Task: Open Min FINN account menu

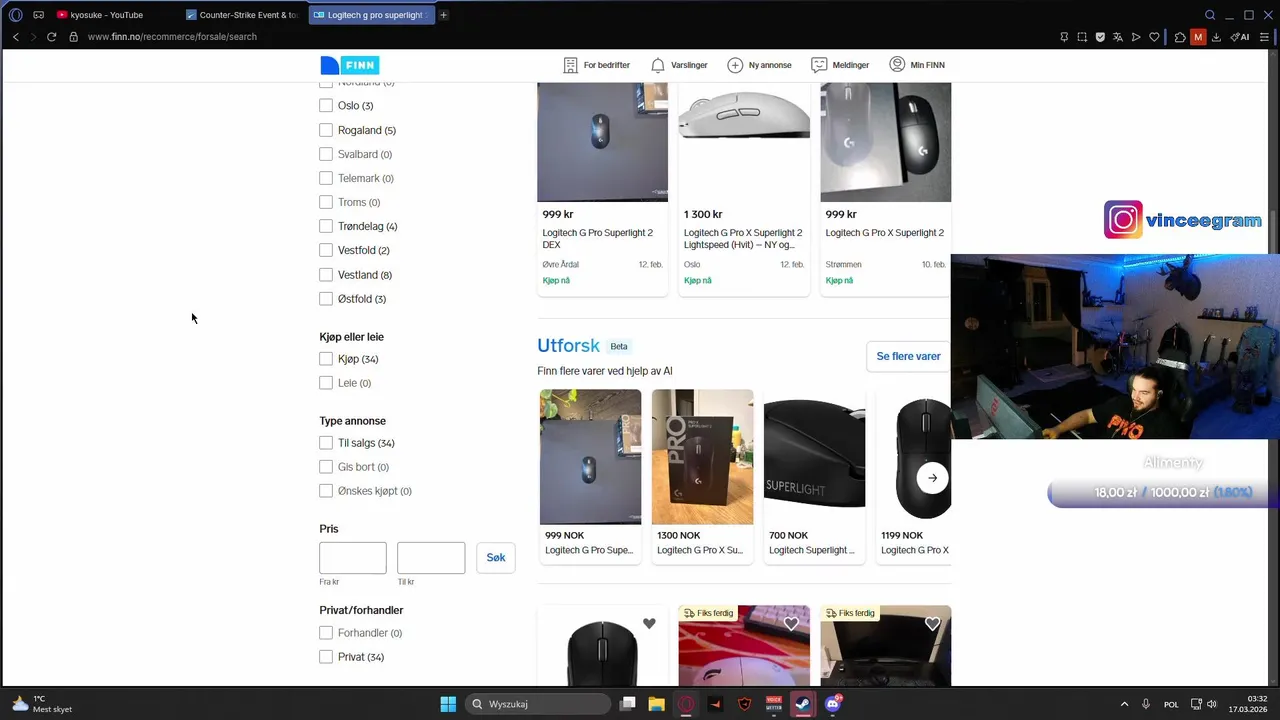Action: coord(917,65)
